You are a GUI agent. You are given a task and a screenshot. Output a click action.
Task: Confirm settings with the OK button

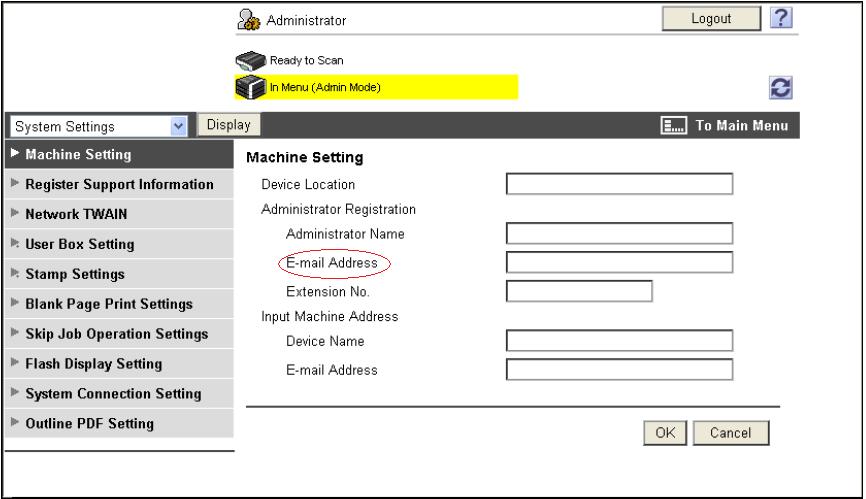coord(665,433)
